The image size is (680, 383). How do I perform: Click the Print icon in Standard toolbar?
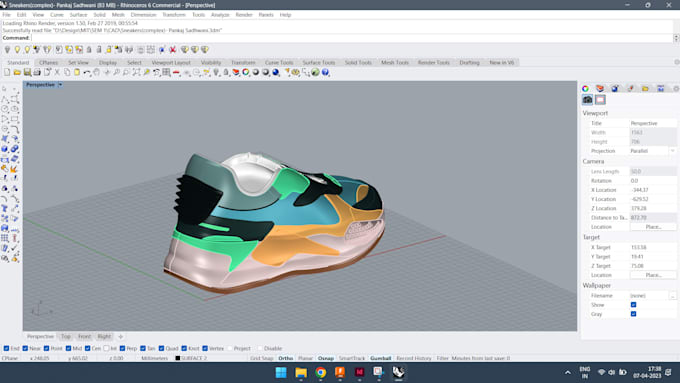point(37,72)
